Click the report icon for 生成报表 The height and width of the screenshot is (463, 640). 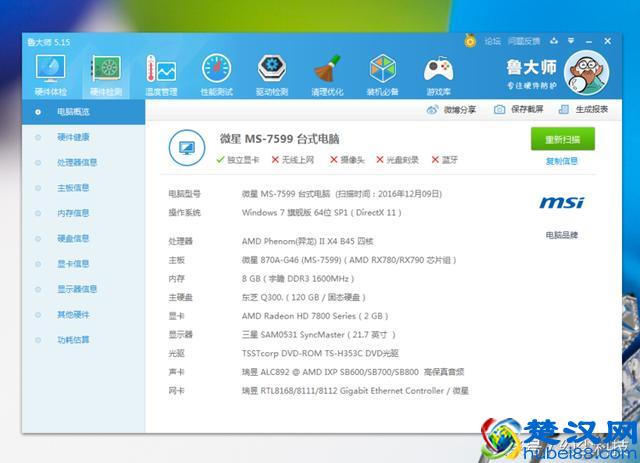[564, 109]
